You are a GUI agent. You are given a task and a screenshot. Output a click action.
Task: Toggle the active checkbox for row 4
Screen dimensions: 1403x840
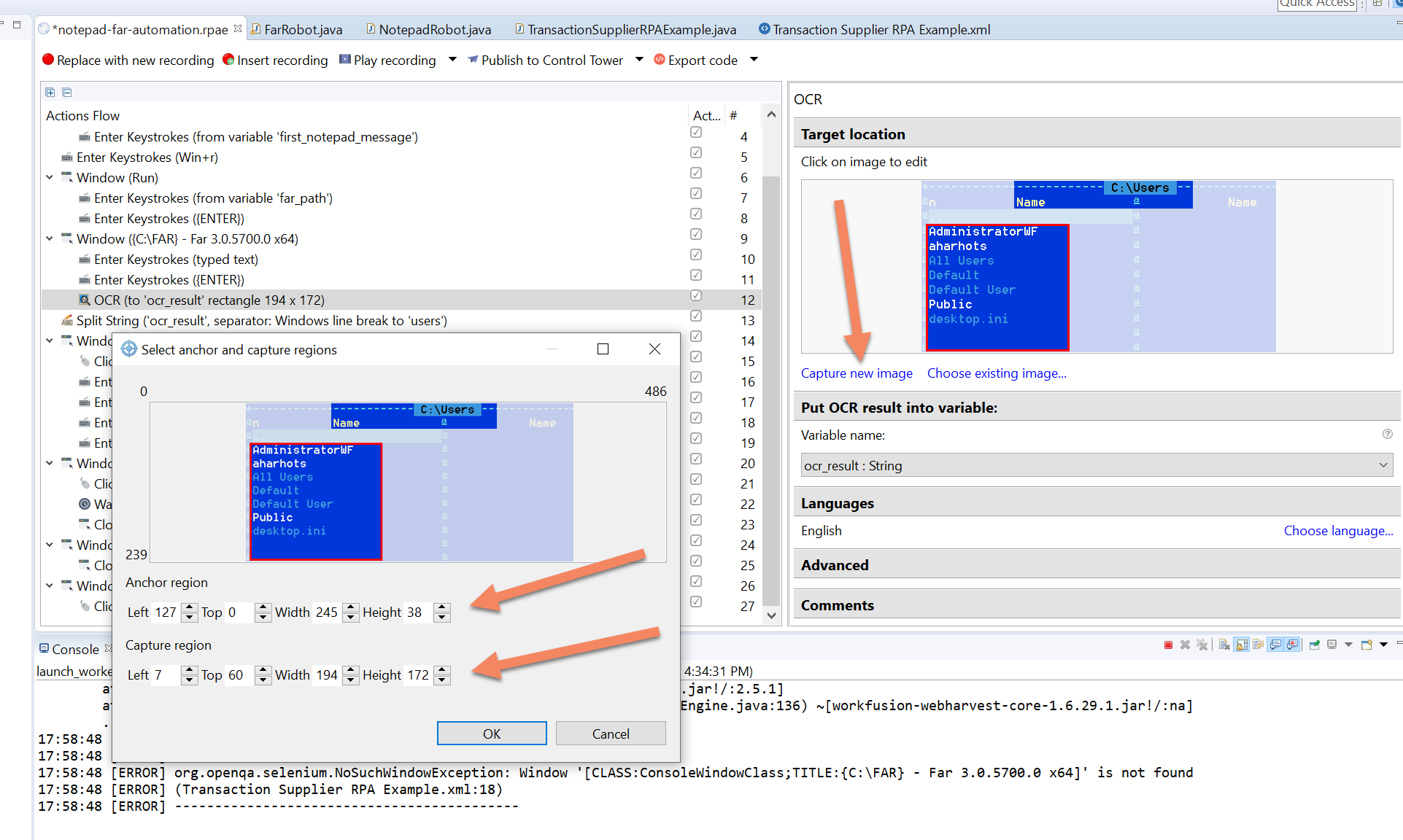coord(696,132)
